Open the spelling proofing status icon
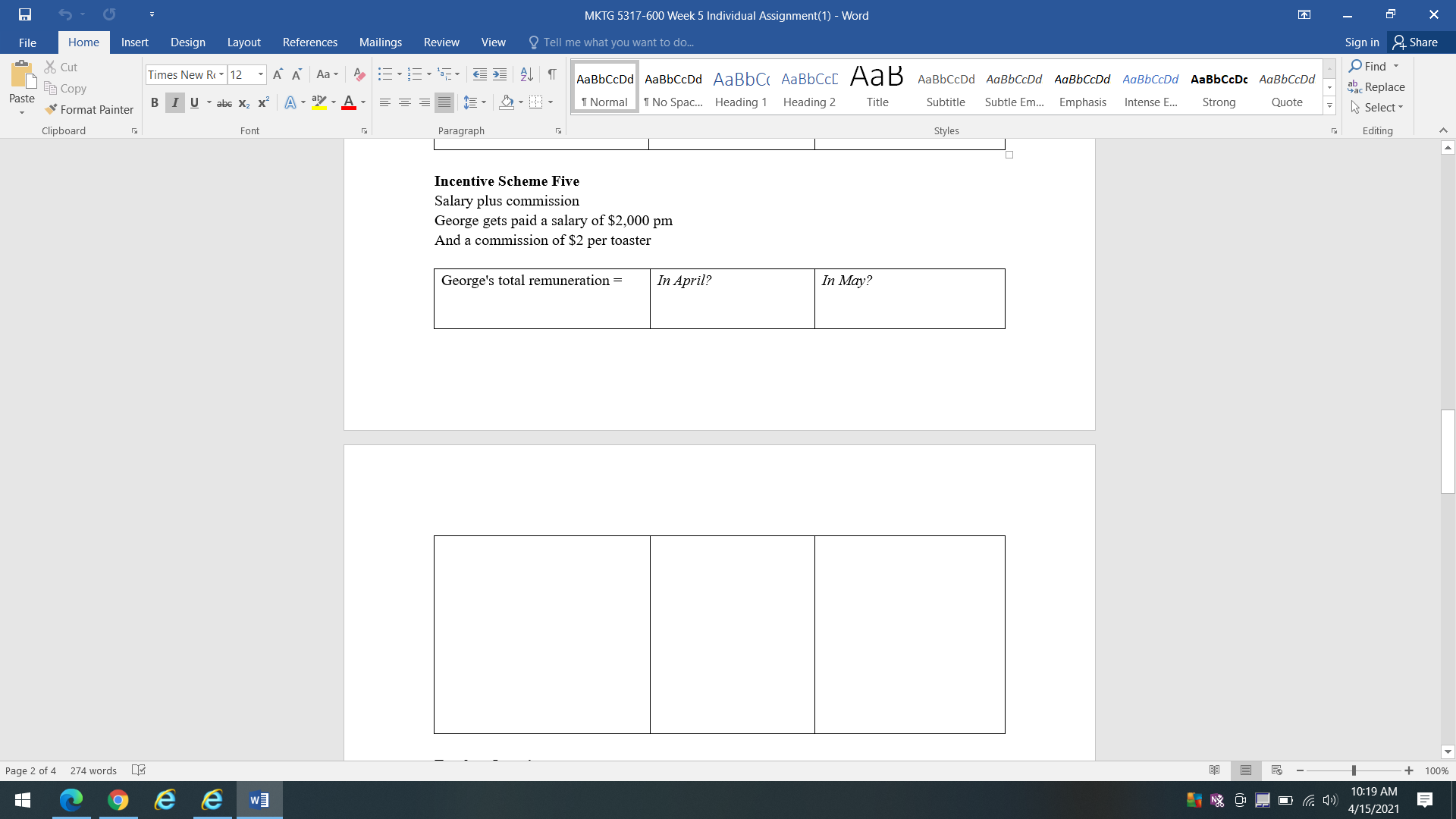This screenshot has height=819, width=1456. [x=139, y=770]
